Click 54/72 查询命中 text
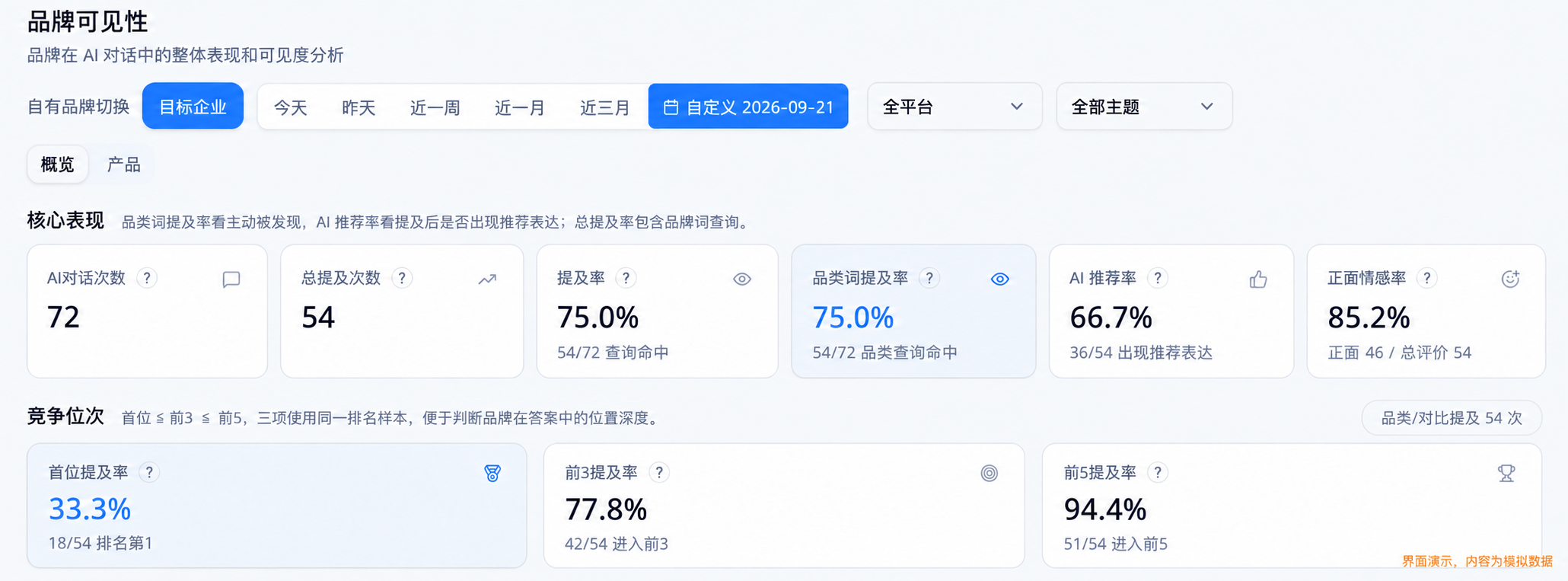The image size is (1568, 581). 613,353
